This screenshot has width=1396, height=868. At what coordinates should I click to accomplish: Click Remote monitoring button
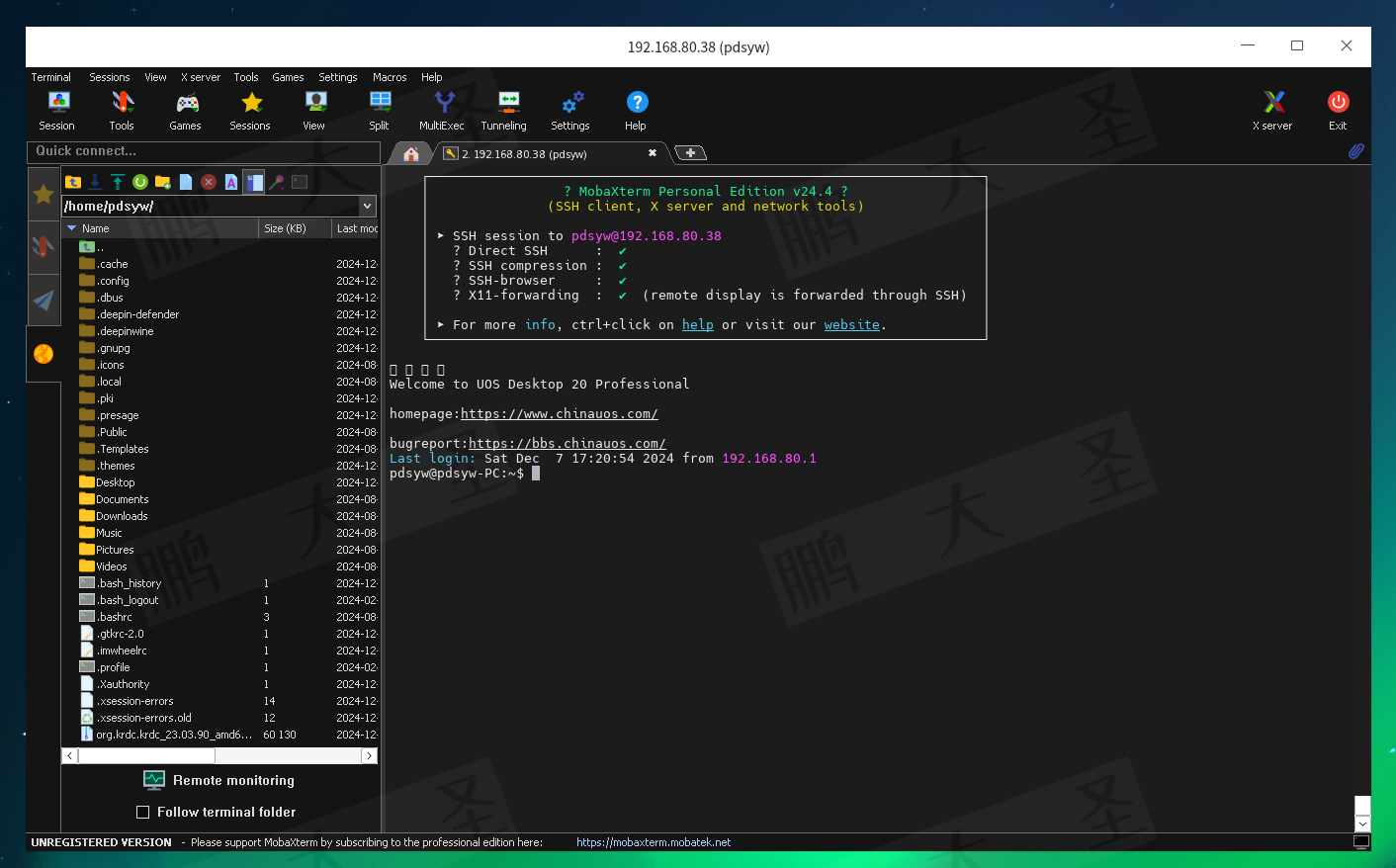219,780
